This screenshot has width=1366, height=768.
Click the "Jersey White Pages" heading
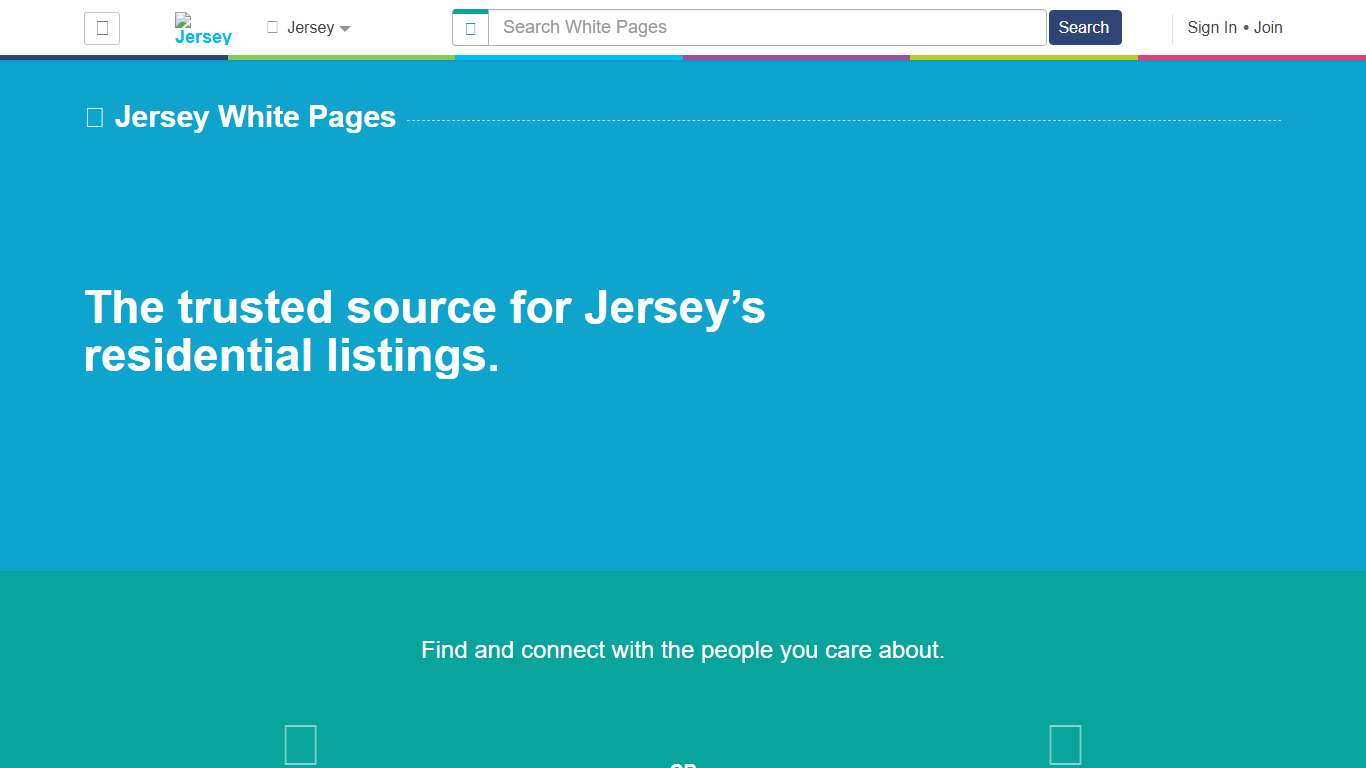[255, 117]
